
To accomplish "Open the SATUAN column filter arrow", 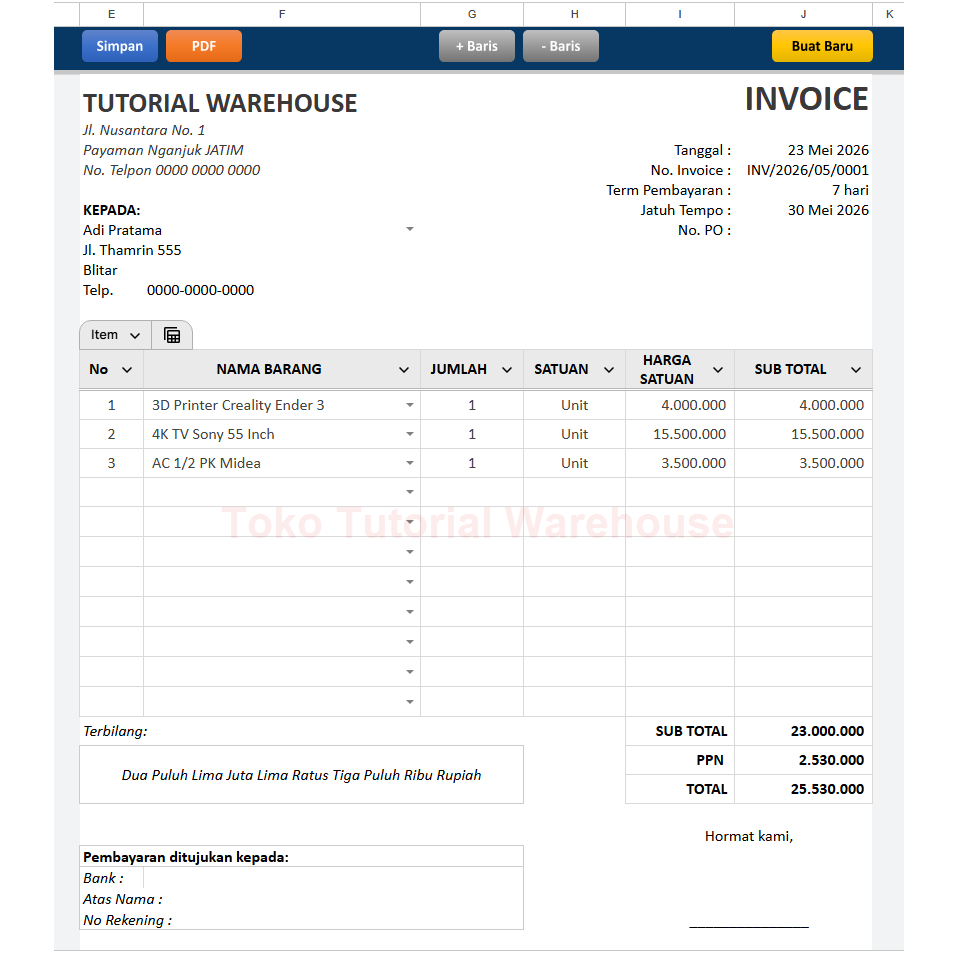I will click(609, 370).
